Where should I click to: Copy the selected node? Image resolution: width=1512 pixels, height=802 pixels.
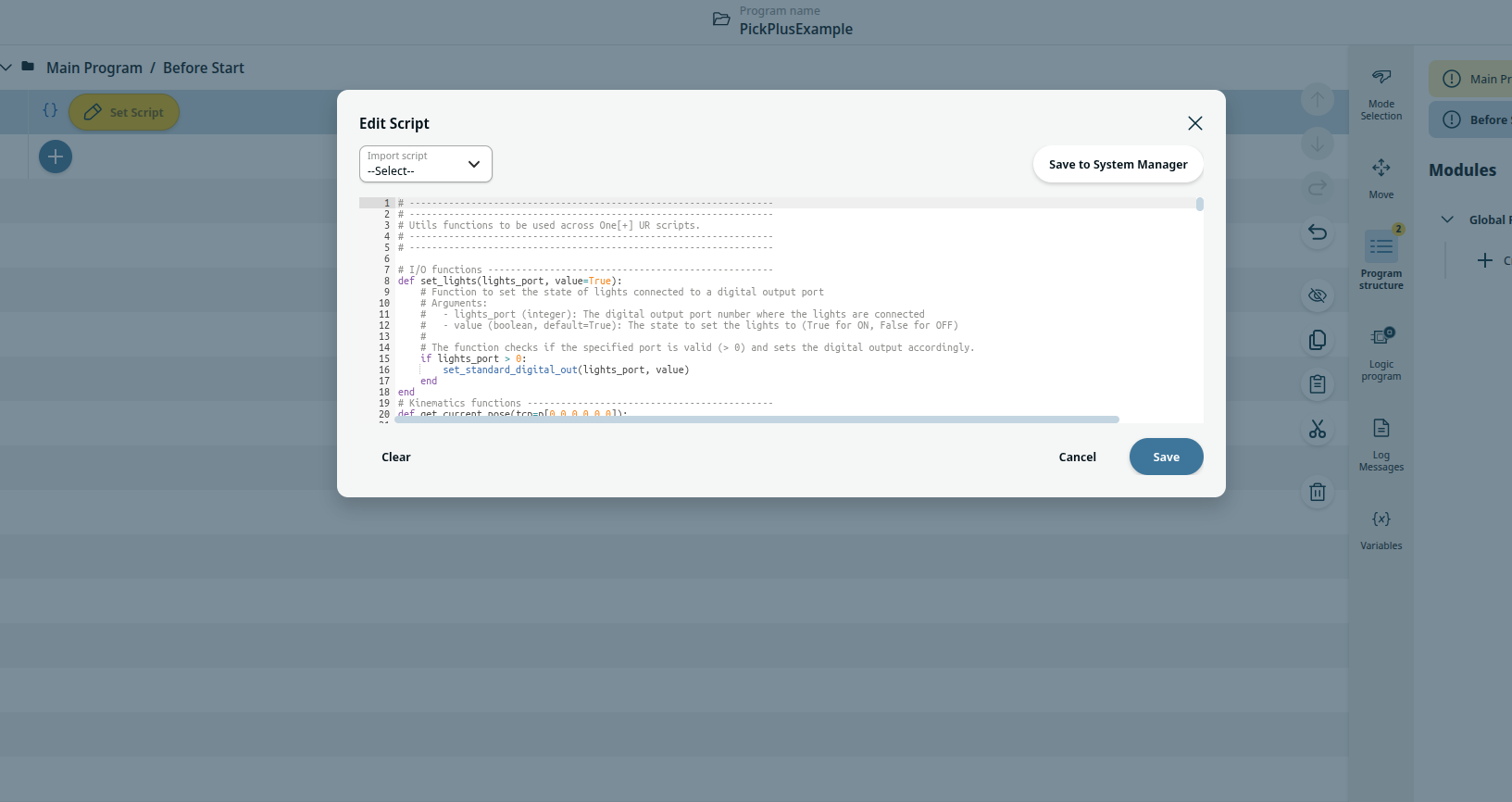coord(1318,340)
